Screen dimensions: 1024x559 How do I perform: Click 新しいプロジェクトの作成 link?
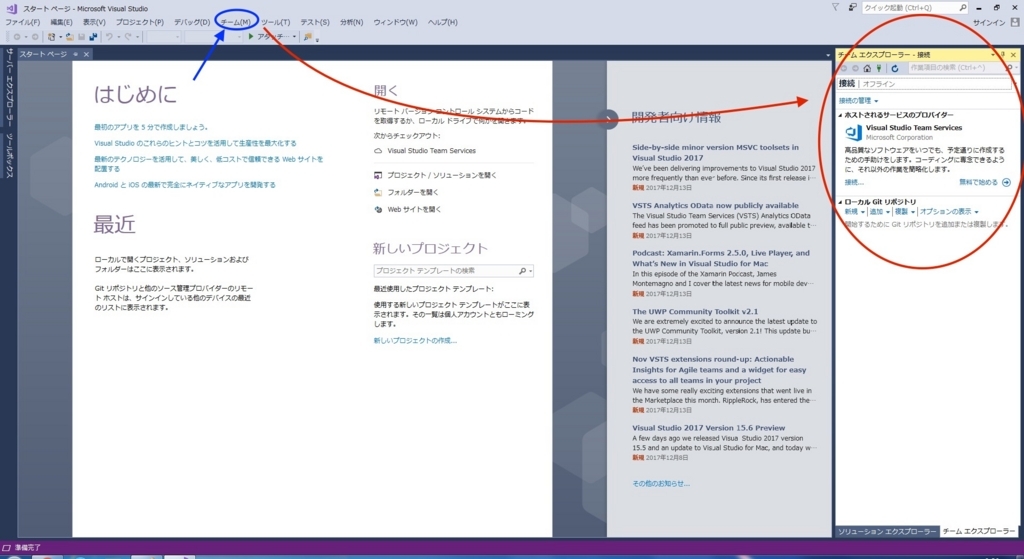(415, 341)
